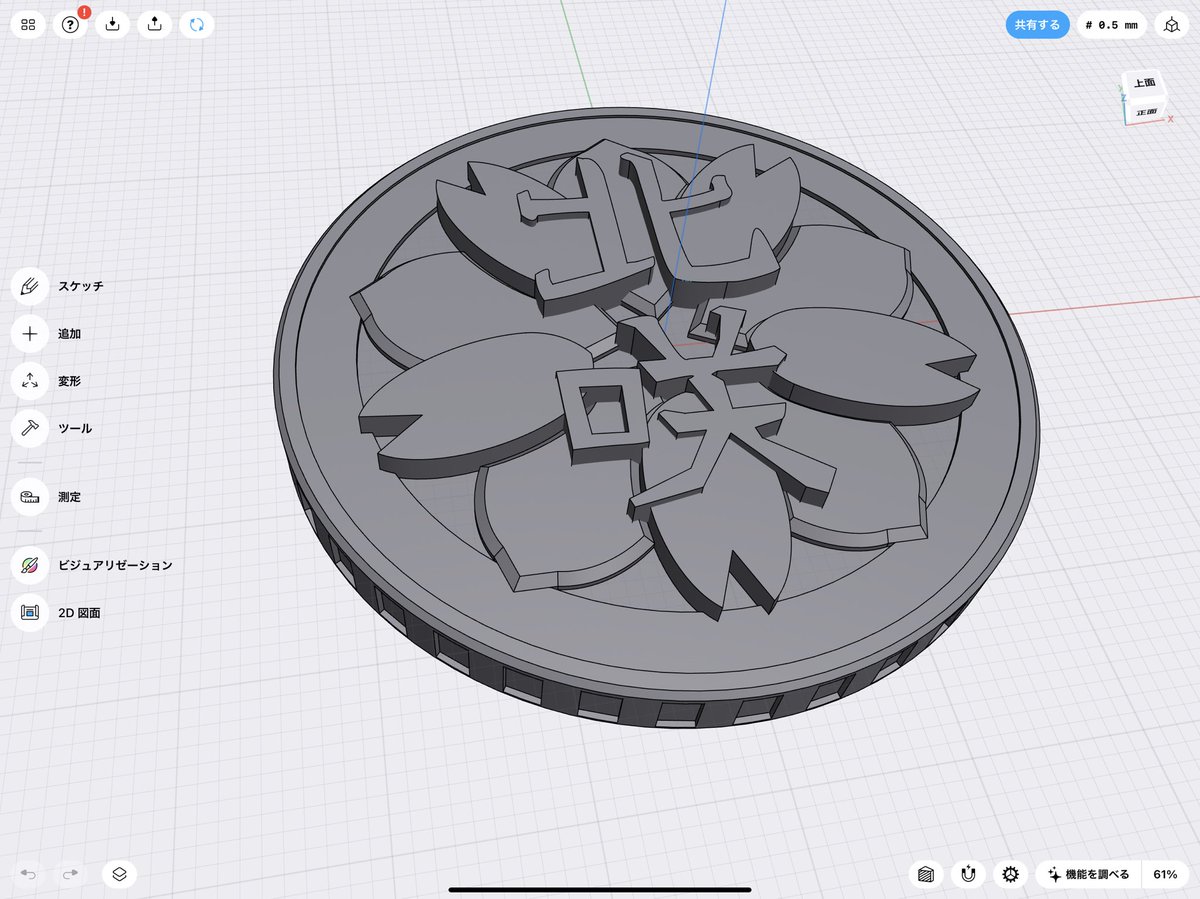Open the projects grid menu
The image size is (1200, 899).
point(27,24)
